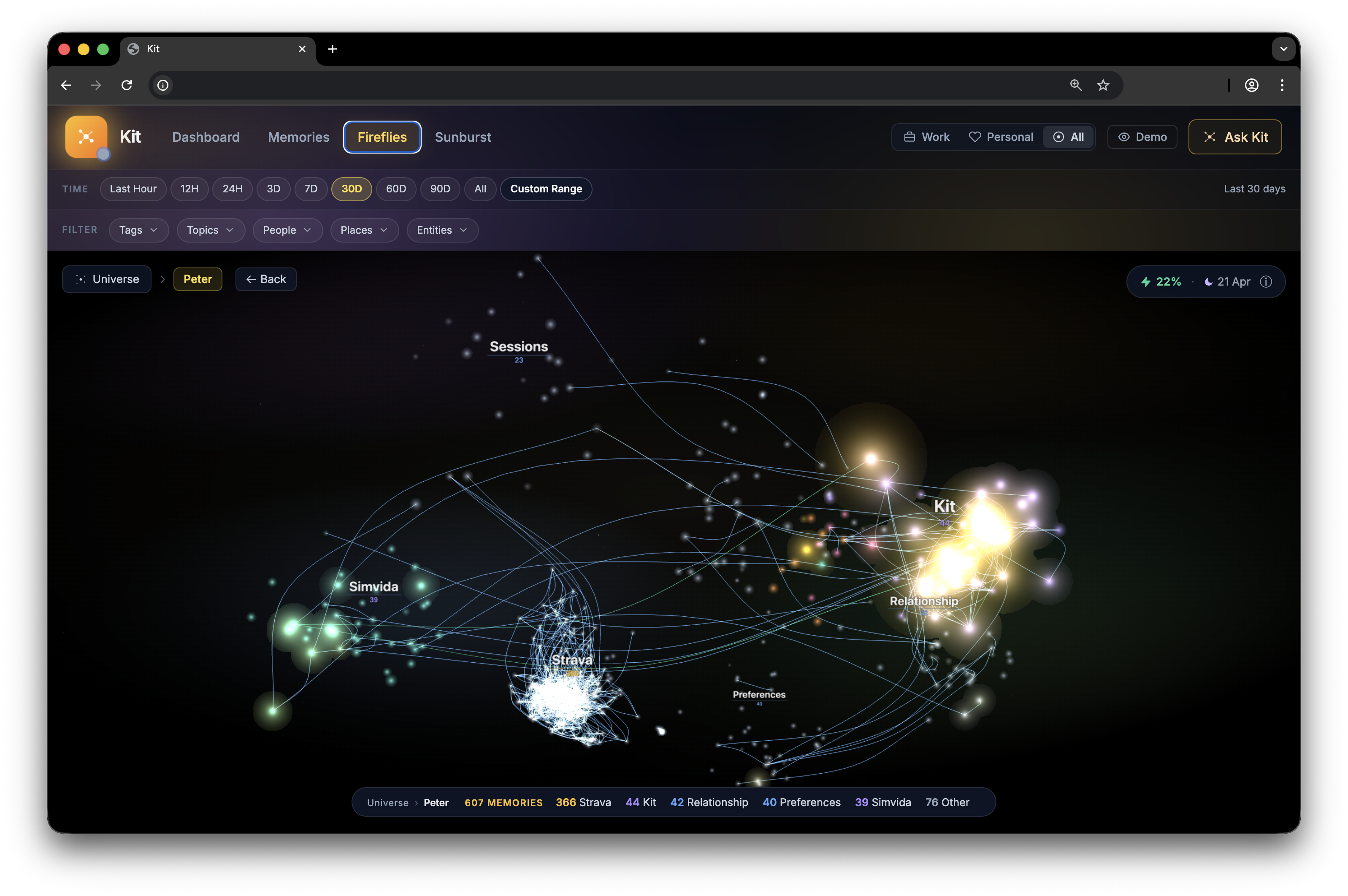The image size is (1348, 896).
Task: Click the sparkle icon inside Ask Kit button
Action: click(x=1210, y=137)
